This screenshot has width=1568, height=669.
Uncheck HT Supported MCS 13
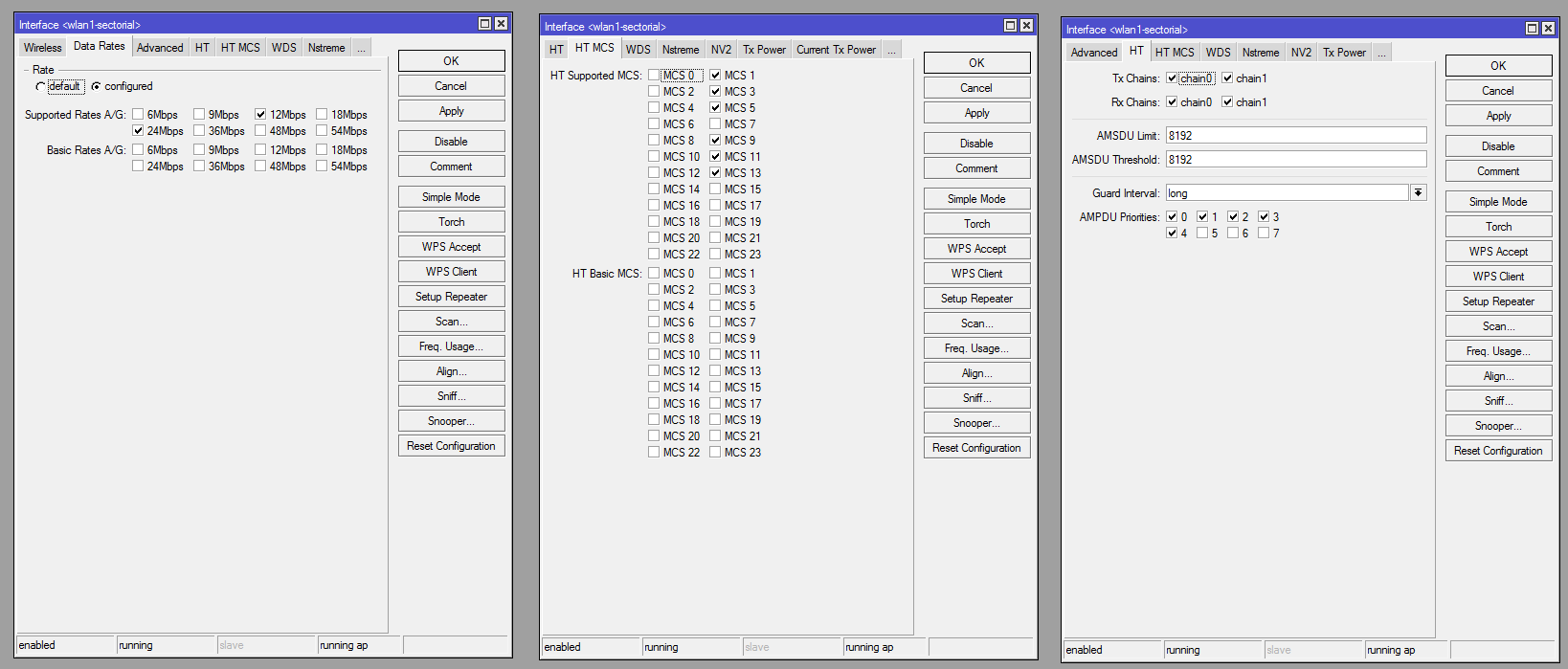pyautogui.click(x=715, y=172)
